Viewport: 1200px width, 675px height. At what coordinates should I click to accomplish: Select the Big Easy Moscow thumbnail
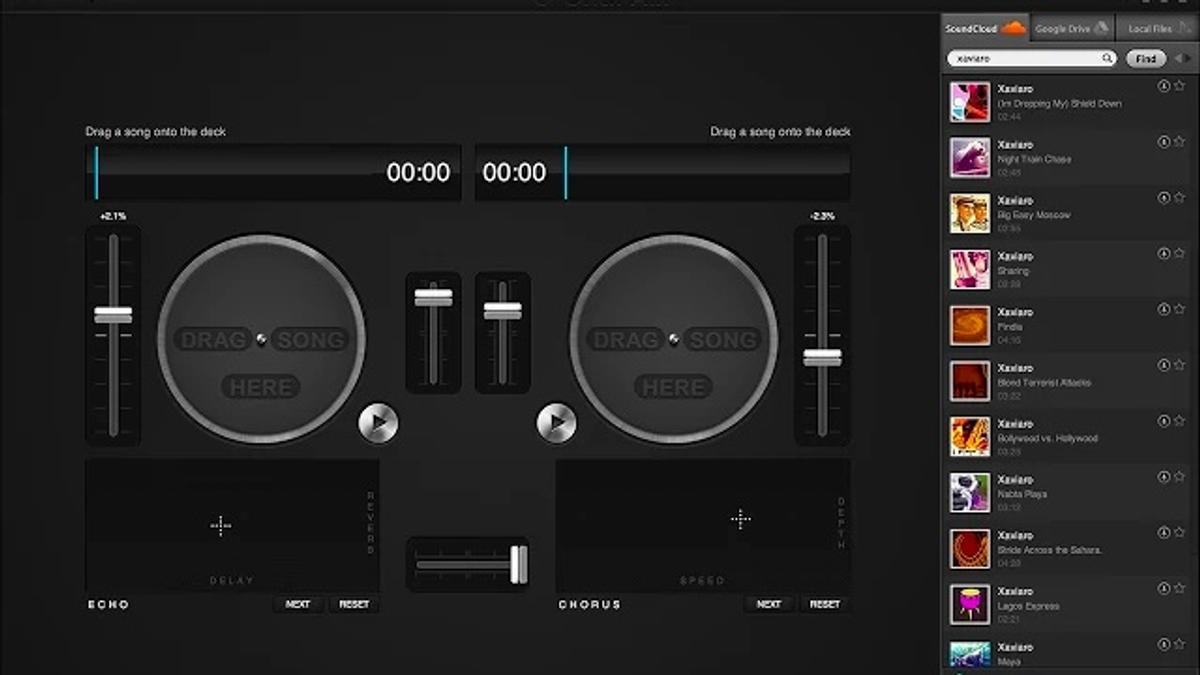(x=970, y=214)
